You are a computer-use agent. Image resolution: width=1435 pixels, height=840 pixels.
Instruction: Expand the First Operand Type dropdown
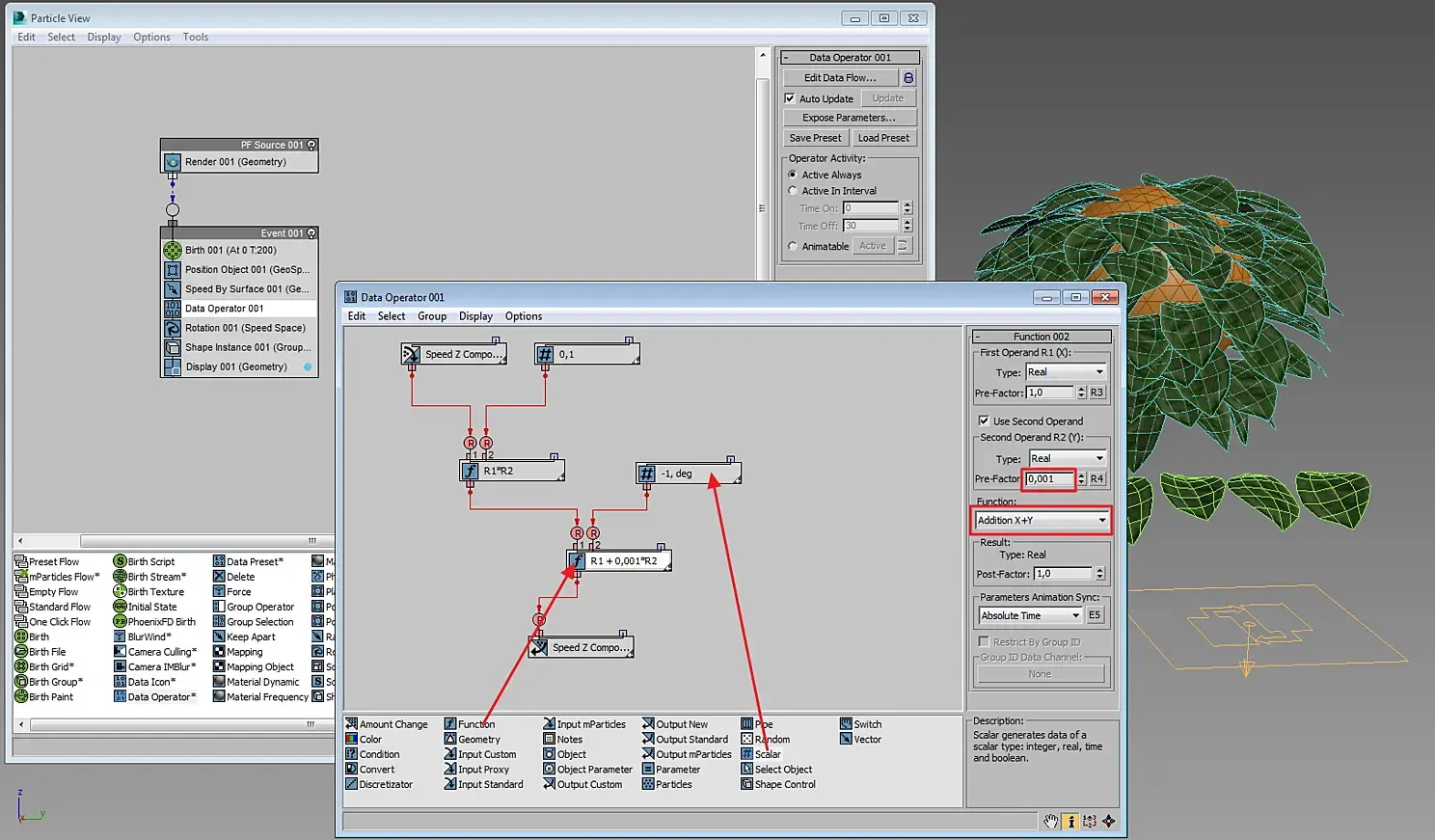click(x=1065, y=372)
